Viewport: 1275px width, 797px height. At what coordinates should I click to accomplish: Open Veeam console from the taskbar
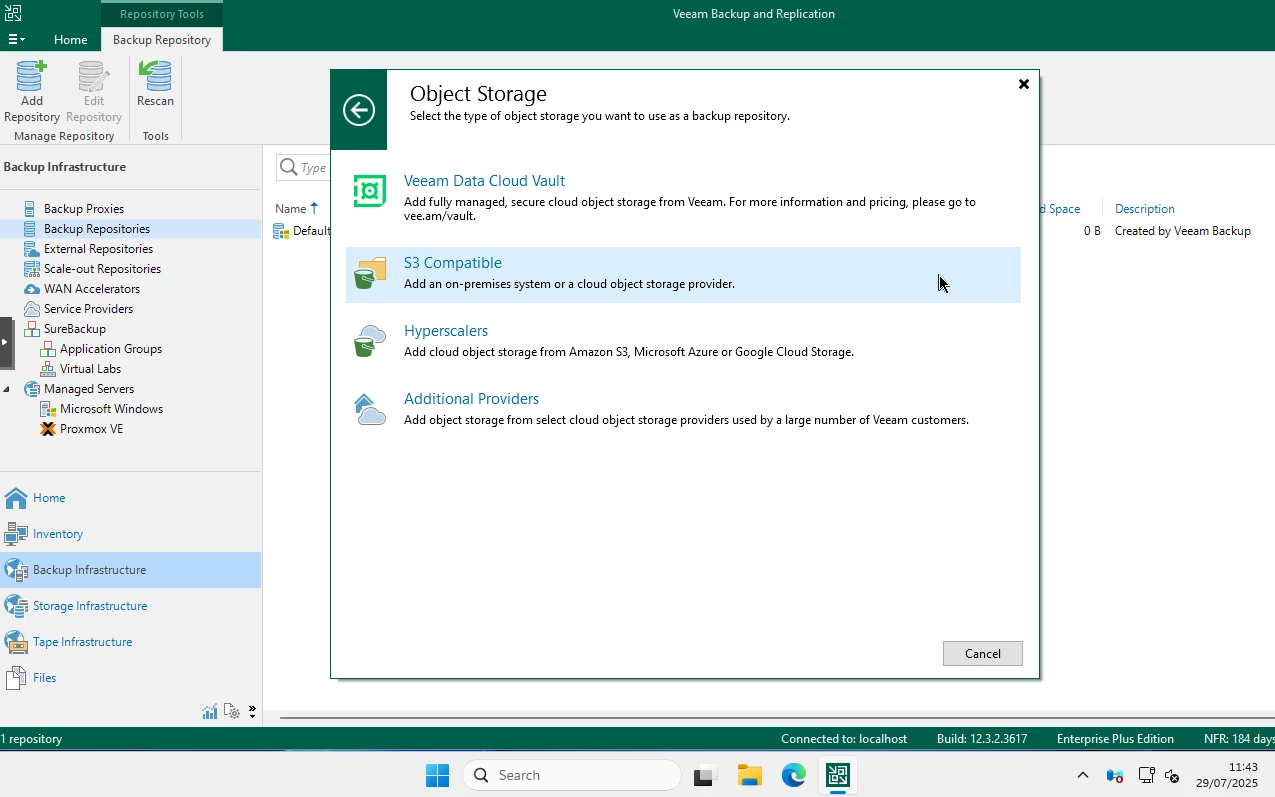pyautogui.click(x=838, y=775)
